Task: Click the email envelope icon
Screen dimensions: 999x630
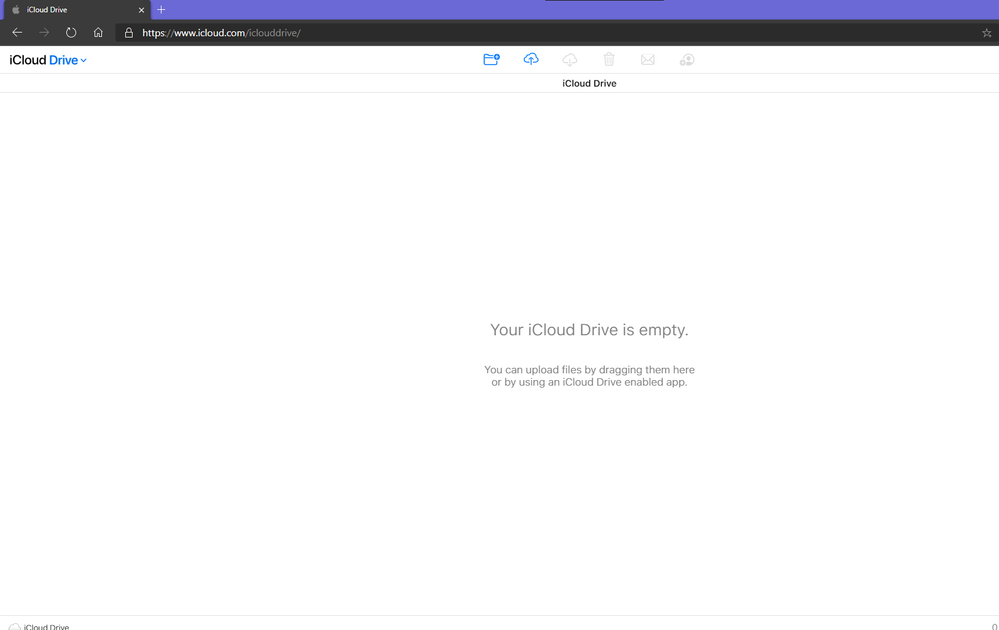Action: tap(647, 60)
